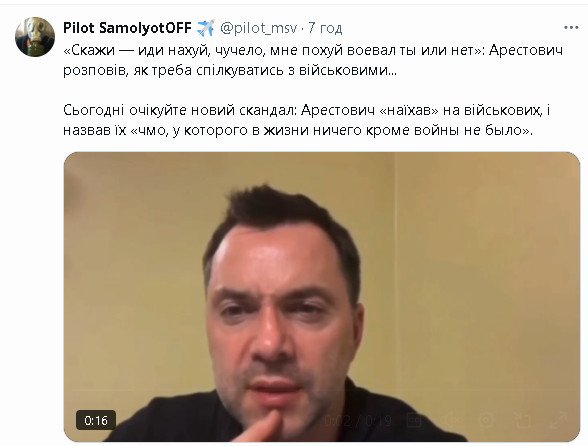588x446 pixels.
Task: Open Pilot SamolyotOFF's gas mask avatar
Action: pyautogui.click(x=35, y=37)
